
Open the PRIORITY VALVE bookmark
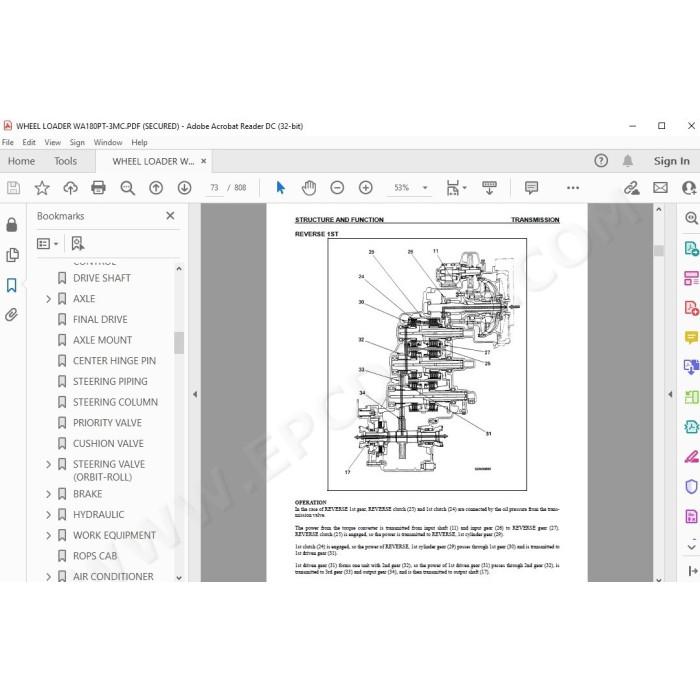click(107, 423)
